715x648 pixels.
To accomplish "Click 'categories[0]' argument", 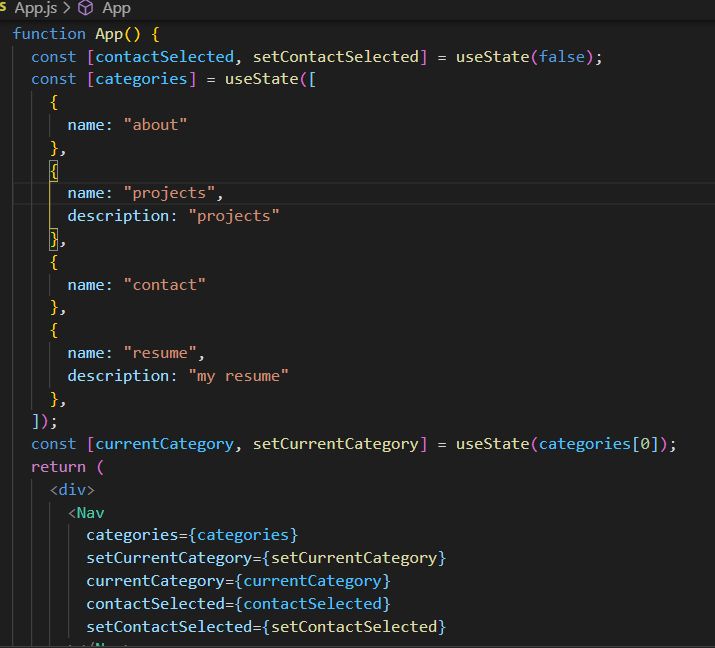I will [x=599, y=444].
